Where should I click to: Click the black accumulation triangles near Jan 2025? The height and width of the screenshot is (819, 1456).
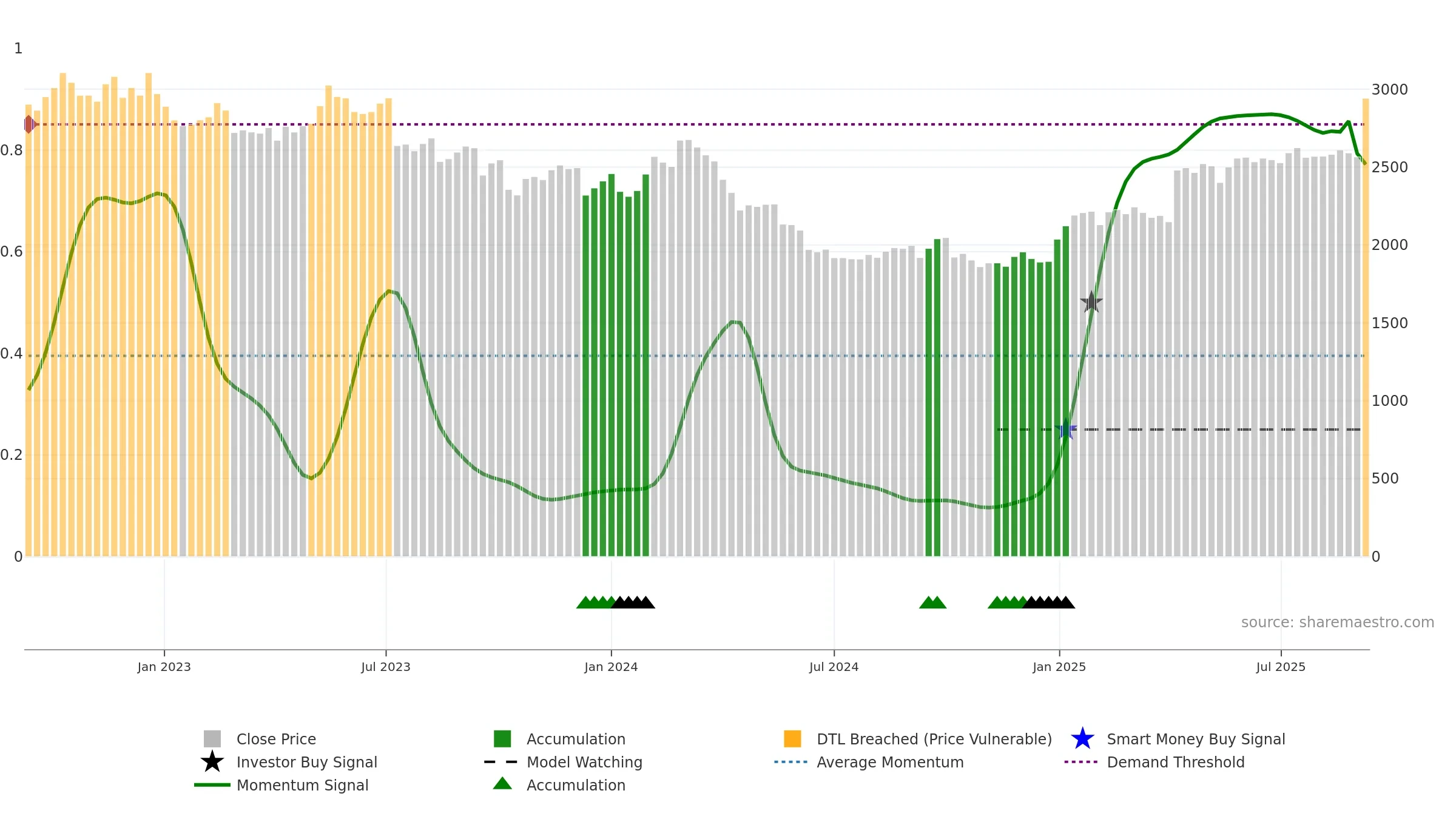[1049, 602]
